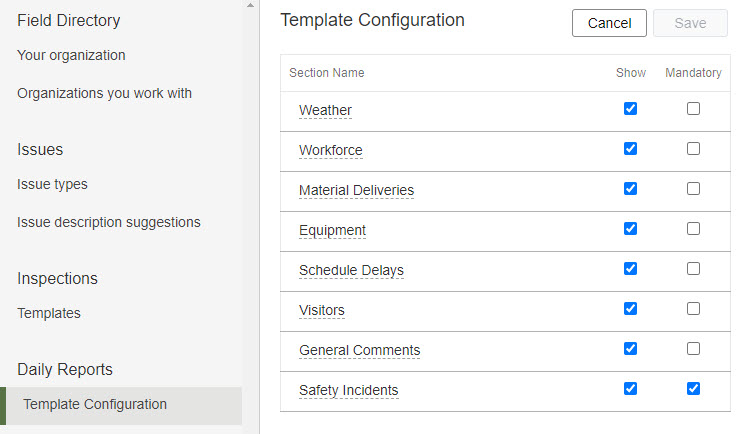
Task: Click sidebar scrollbar up arrow
Action: (x=251, y=5)
